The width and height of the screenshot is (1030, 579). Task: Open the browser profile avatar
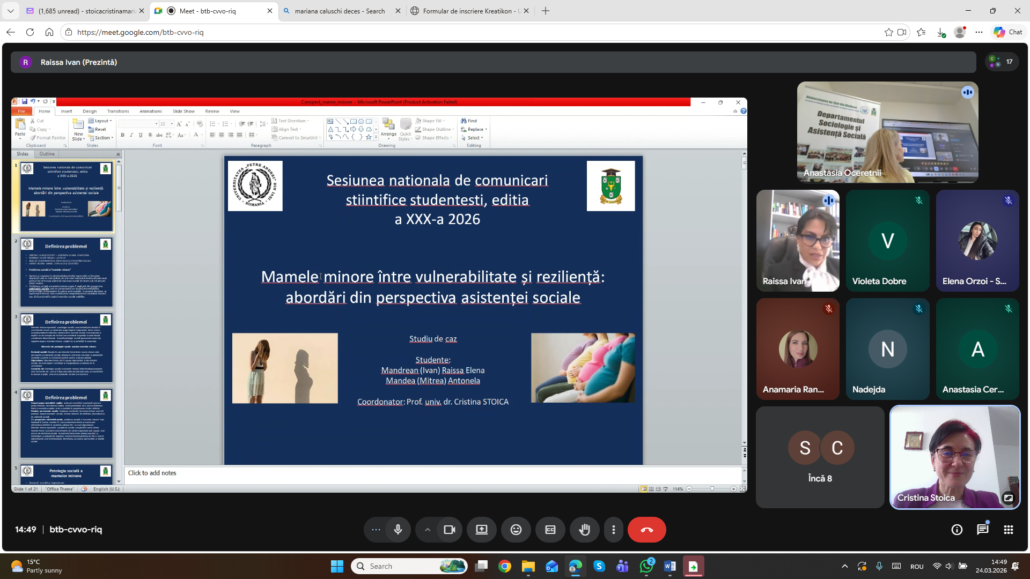click(x=960, y=32)
